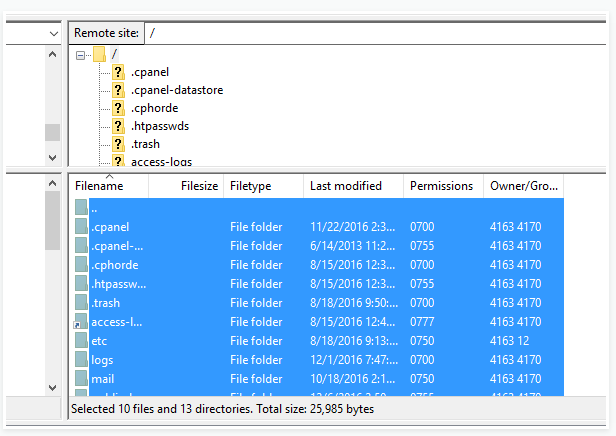Select the etc folder name in file list
The image size is (616, 436).
tap(99, 341)
